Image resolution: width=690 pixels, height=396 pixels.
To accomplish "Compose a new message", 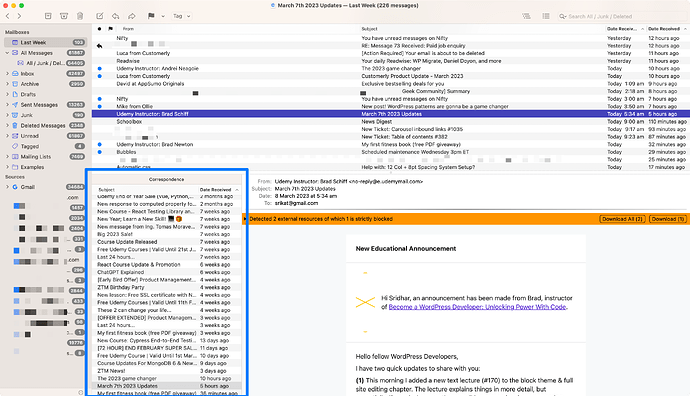I will (100, 16).
